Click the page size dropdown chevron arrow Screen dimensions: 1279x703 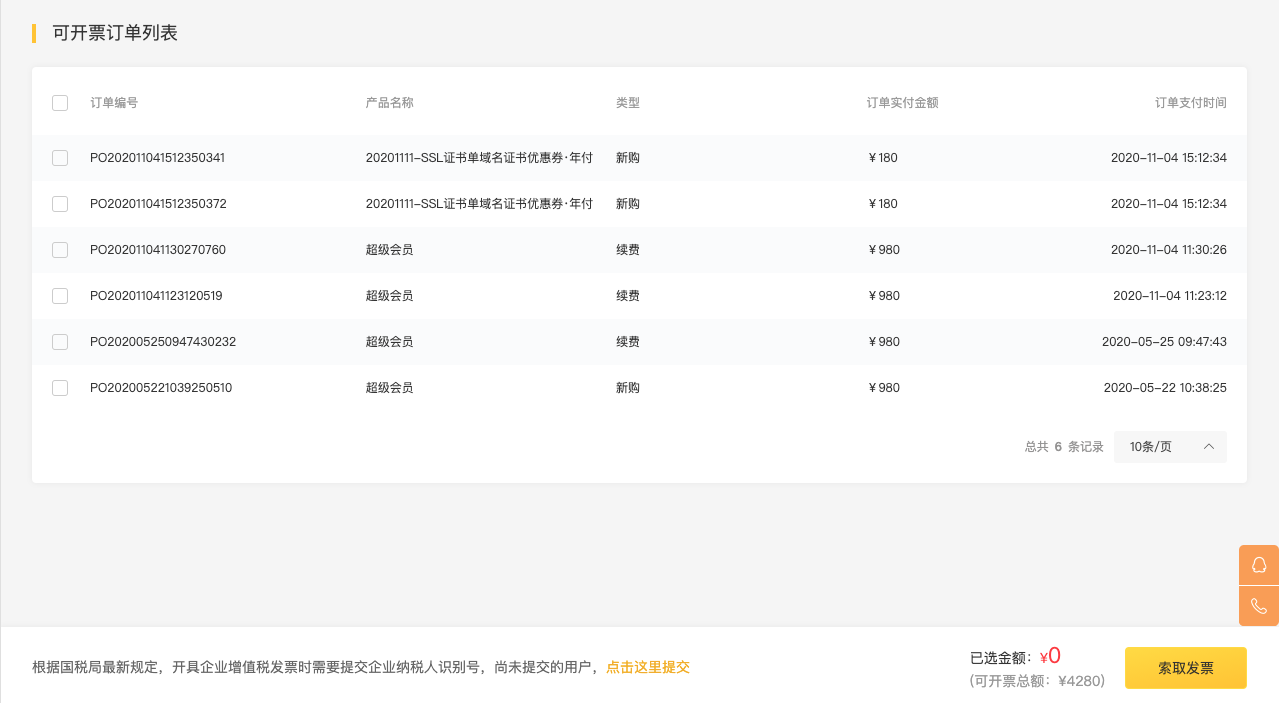(1208, 447)
